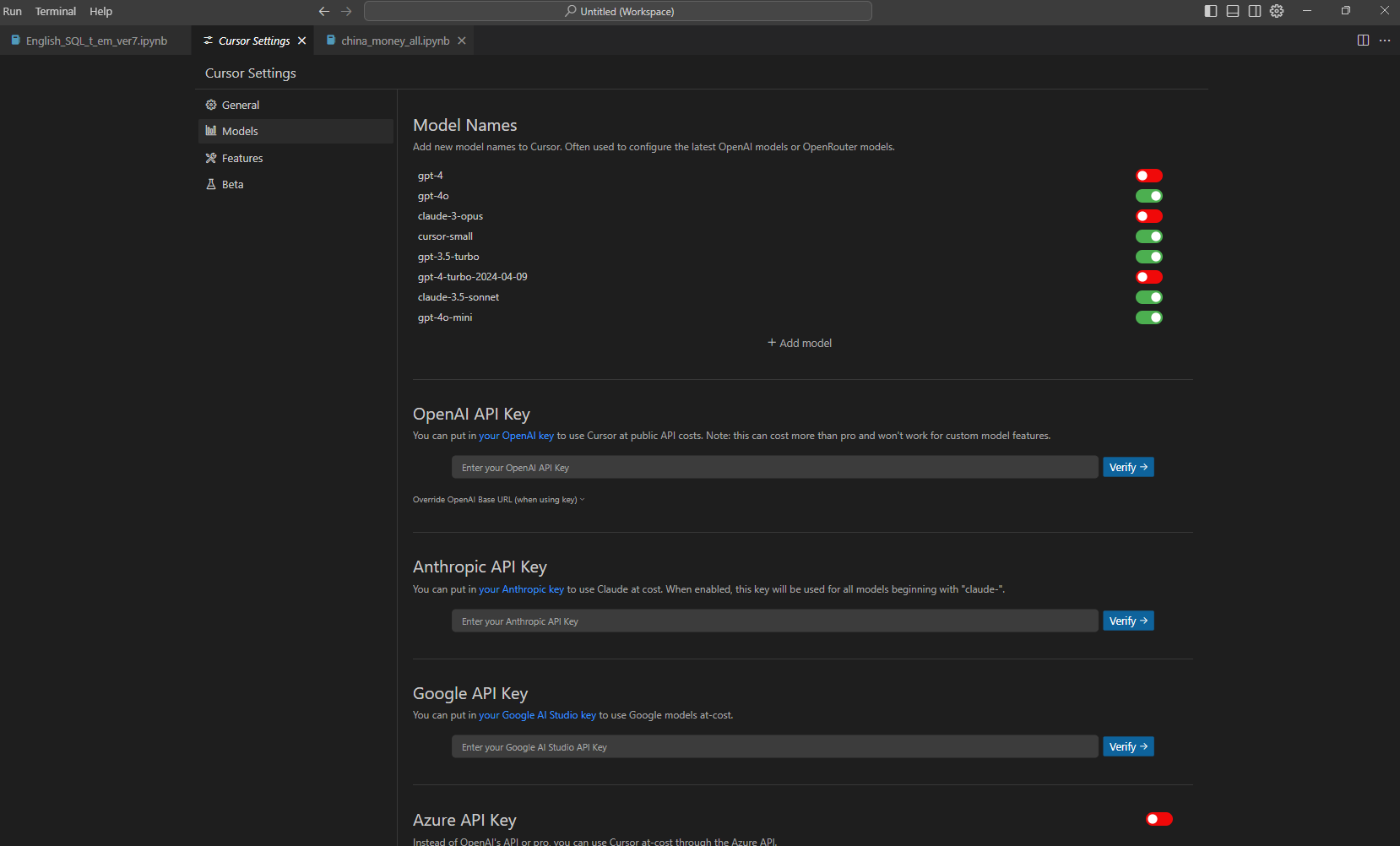1400x846 pixels.
Task: Turn on the Azure API Key toggle
Action: tap(1159, 819)
